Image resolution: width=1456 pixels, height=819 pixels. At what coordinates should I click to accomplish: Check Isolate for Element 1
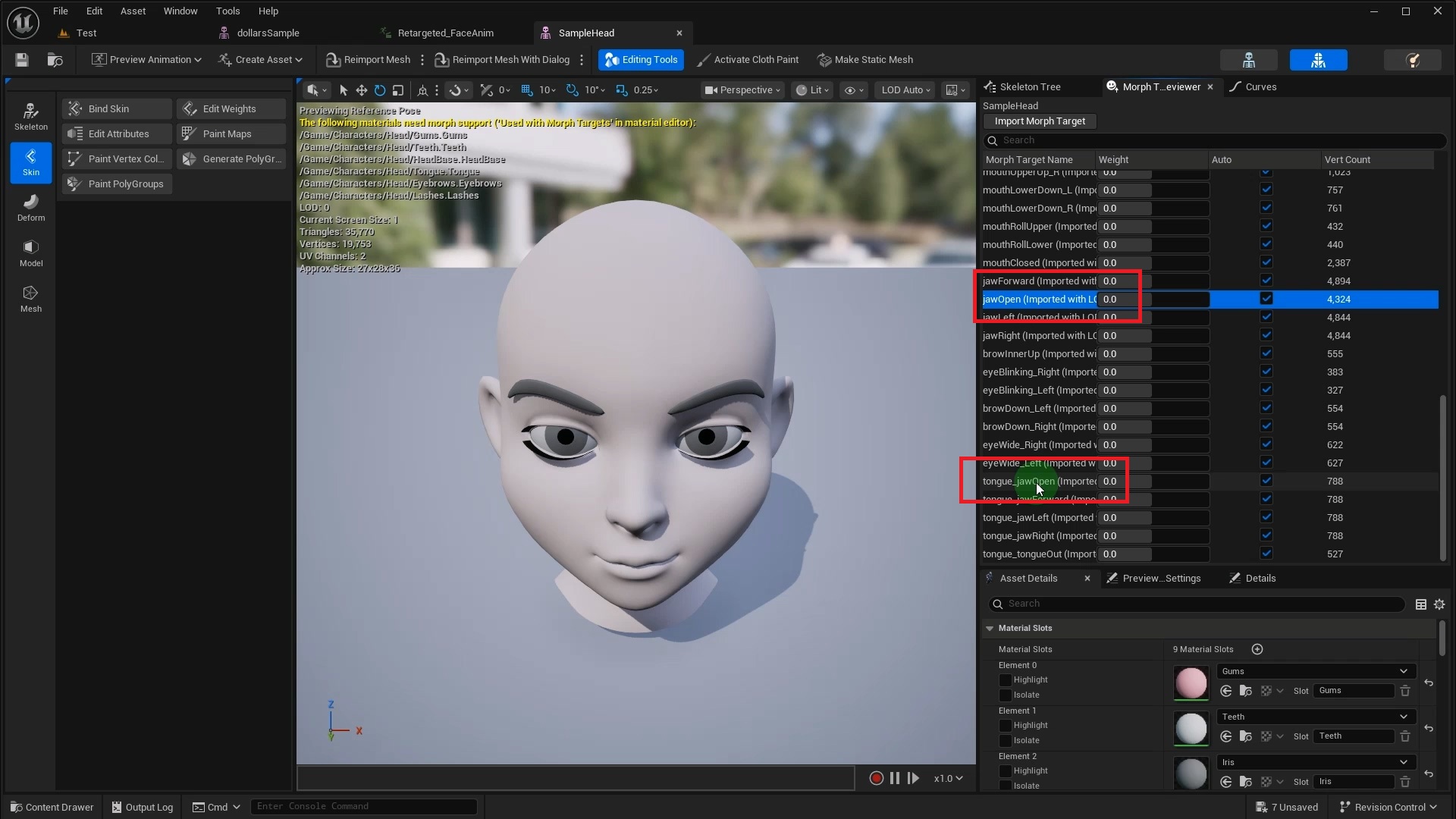pyautogui.click(x=1005, y=741)
